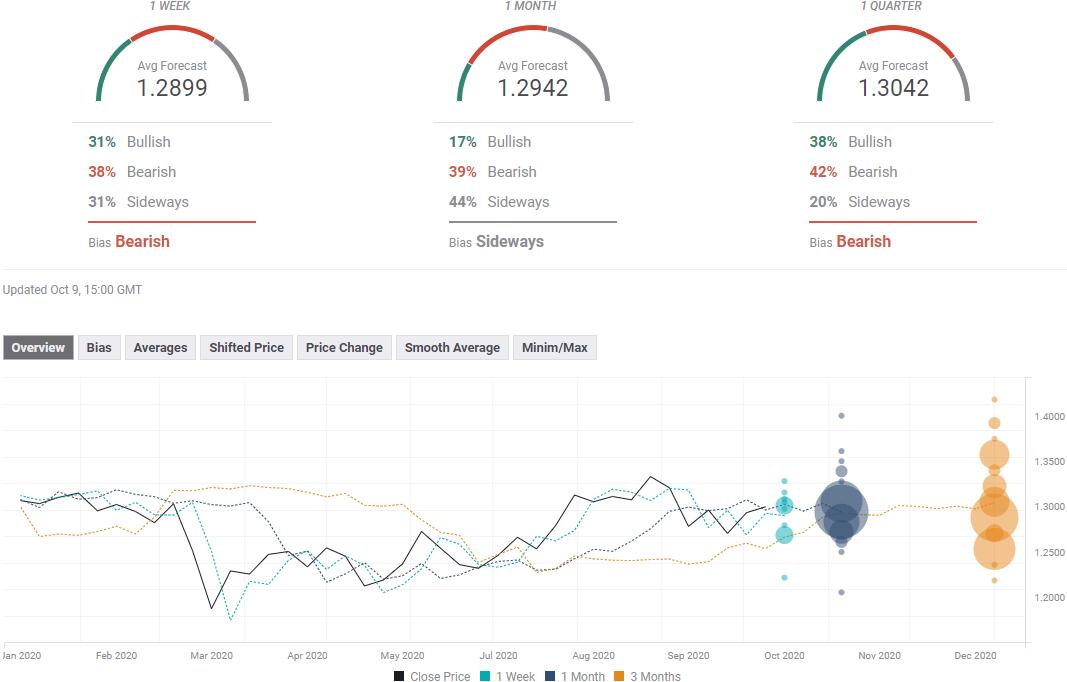
Task: Click the 1.2899 weekly forecast value
Action: (x=172, y=88)
